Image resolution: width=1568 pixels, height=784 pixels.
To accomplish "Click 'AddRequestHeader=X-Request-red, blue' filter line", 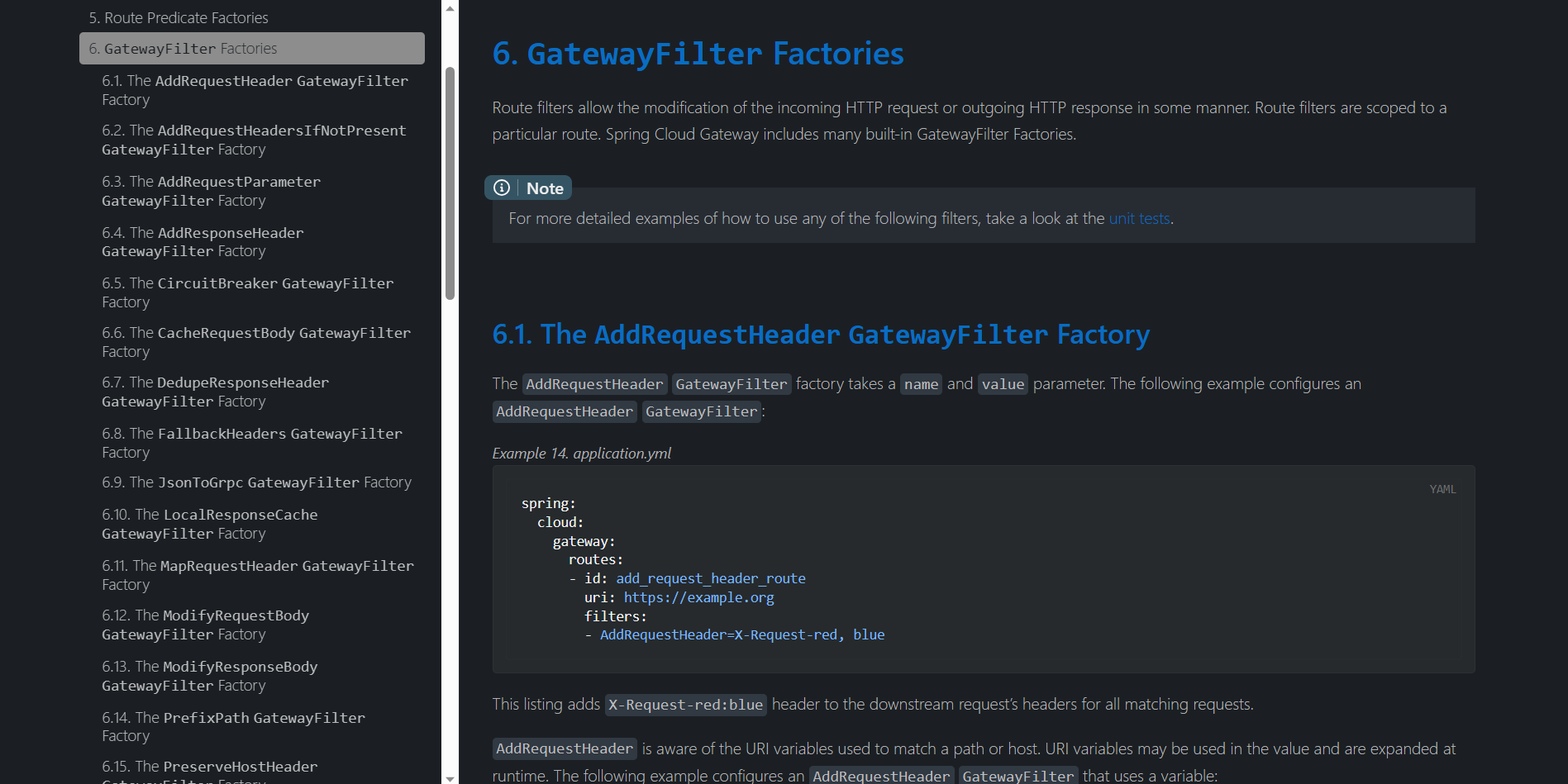I will pos(742,634).
